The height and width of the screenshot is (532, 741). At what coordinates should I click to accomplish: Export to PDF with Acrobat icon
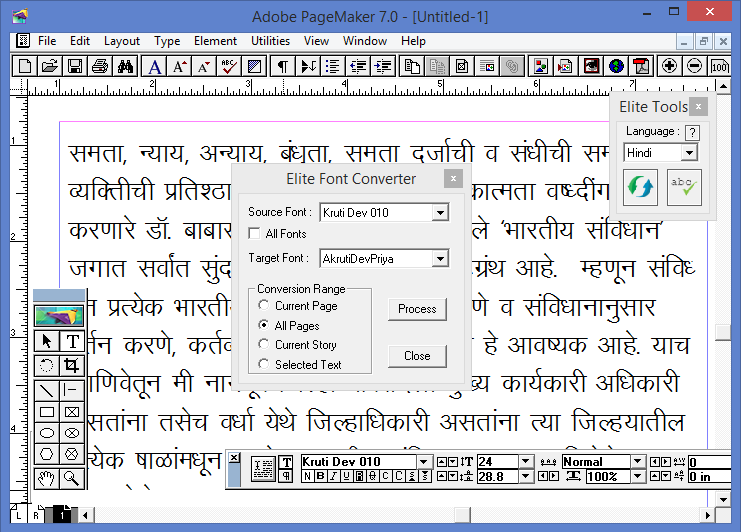tap(641, 67)
